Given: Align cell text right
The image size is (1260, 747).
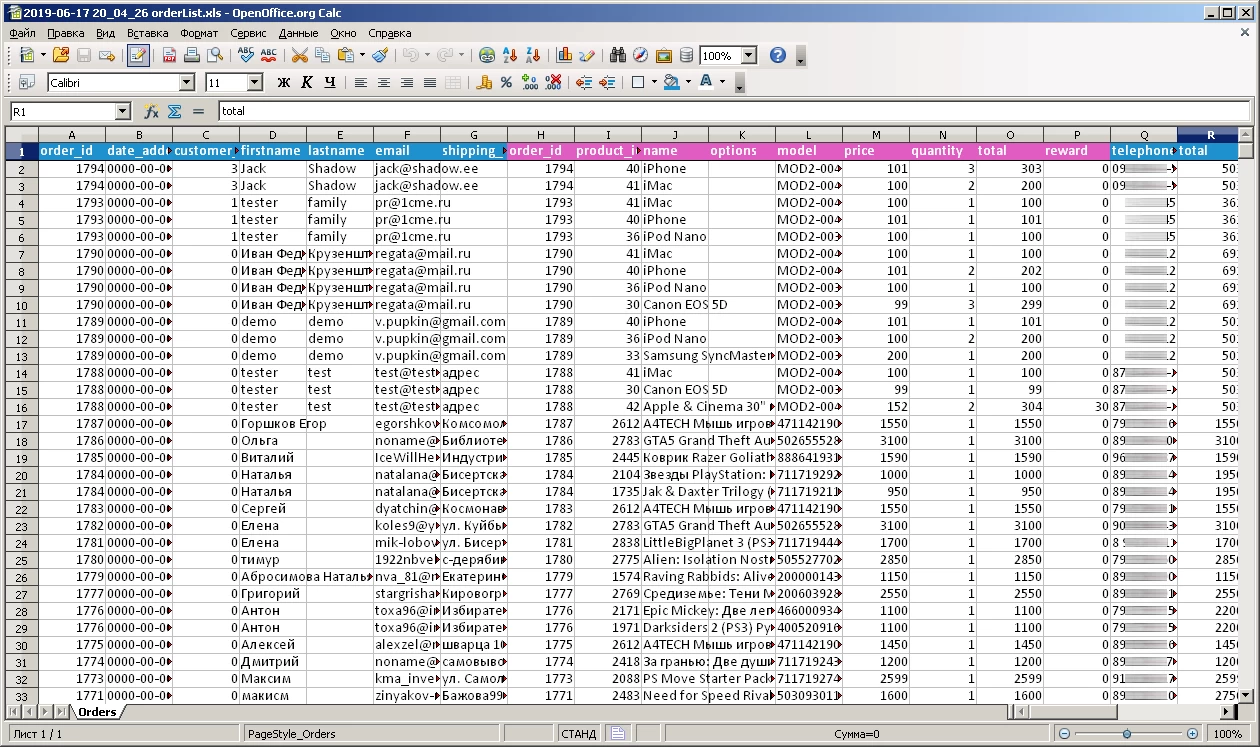Looking at the screenshot, I should pos(407,82).
